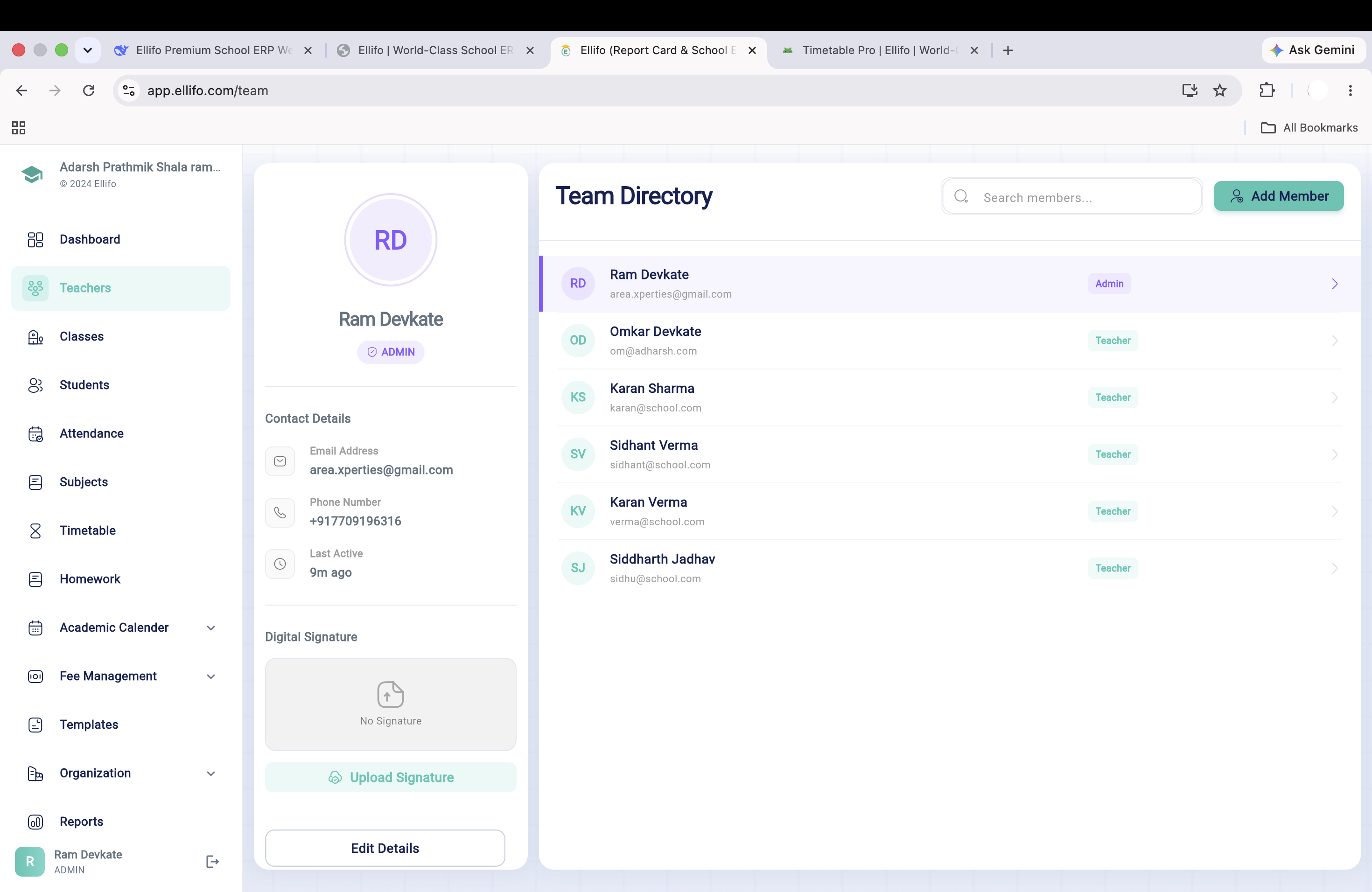Click the email envelope icon

(280, 461)
